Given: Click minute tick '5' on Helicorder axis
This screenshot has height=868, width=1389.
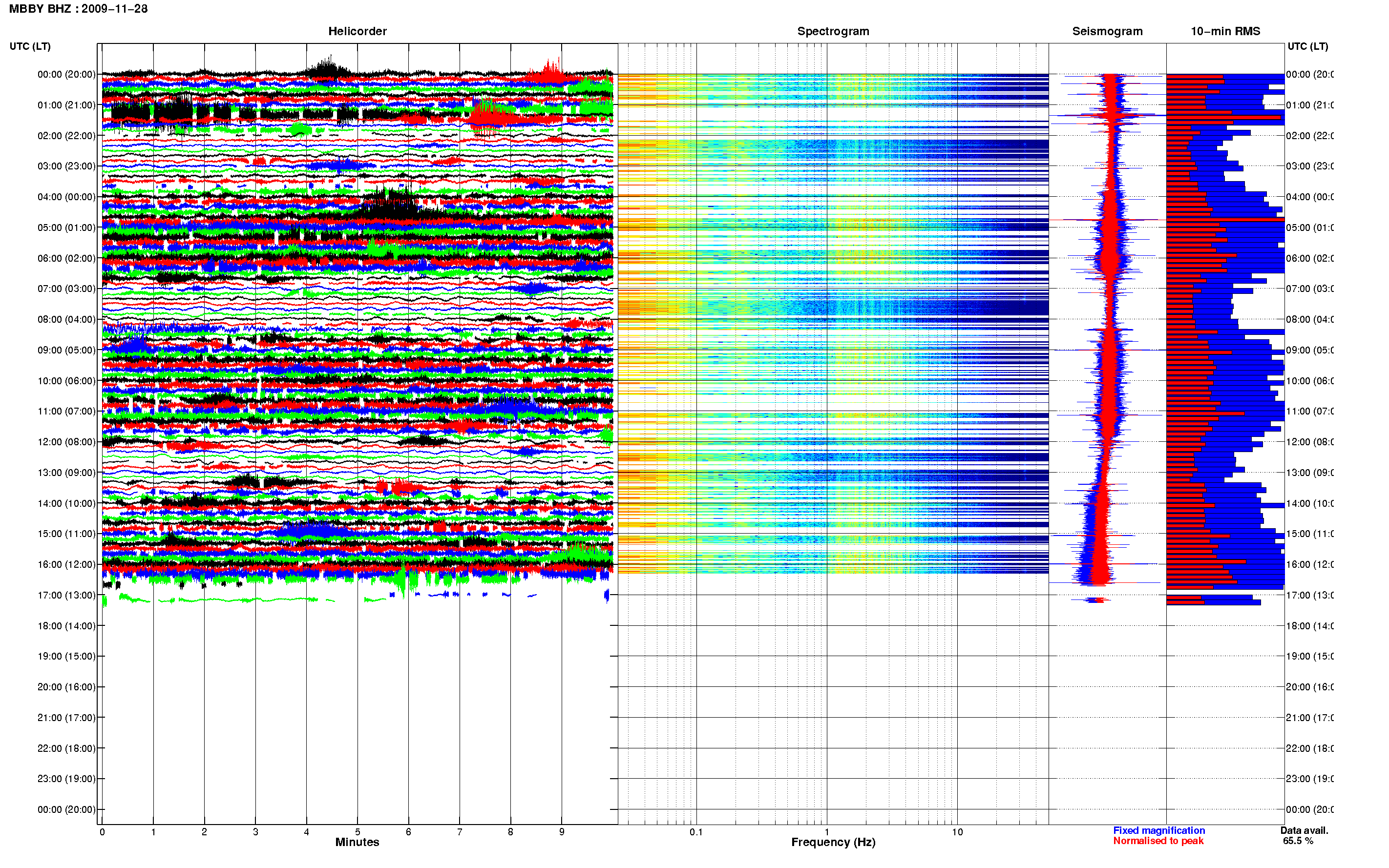Looking at the screenshot, I should point(357,832).
